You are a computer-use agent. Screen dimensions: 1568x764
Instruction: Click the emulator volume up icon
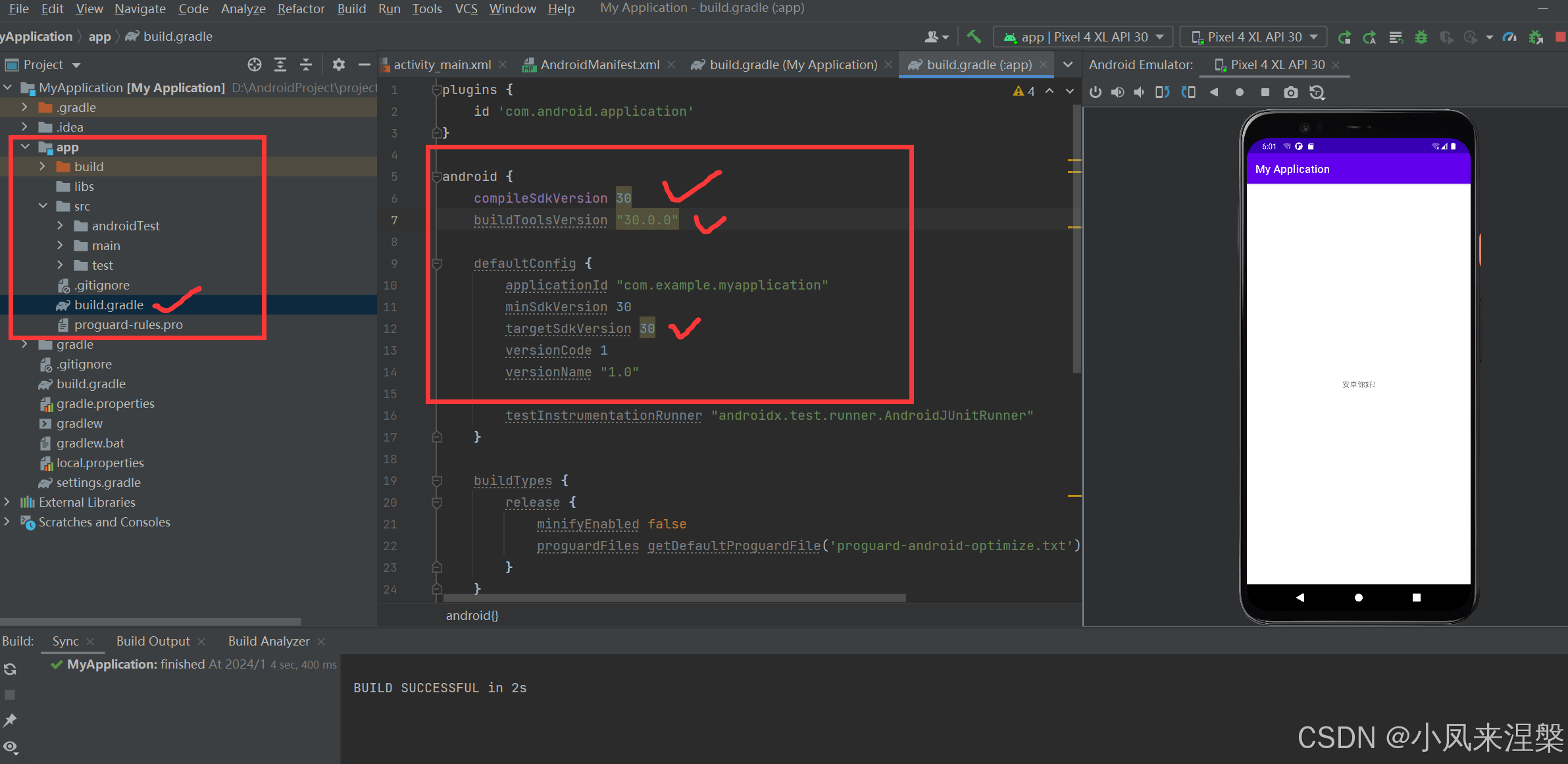pyautogui.click(x=1117, y=92)
